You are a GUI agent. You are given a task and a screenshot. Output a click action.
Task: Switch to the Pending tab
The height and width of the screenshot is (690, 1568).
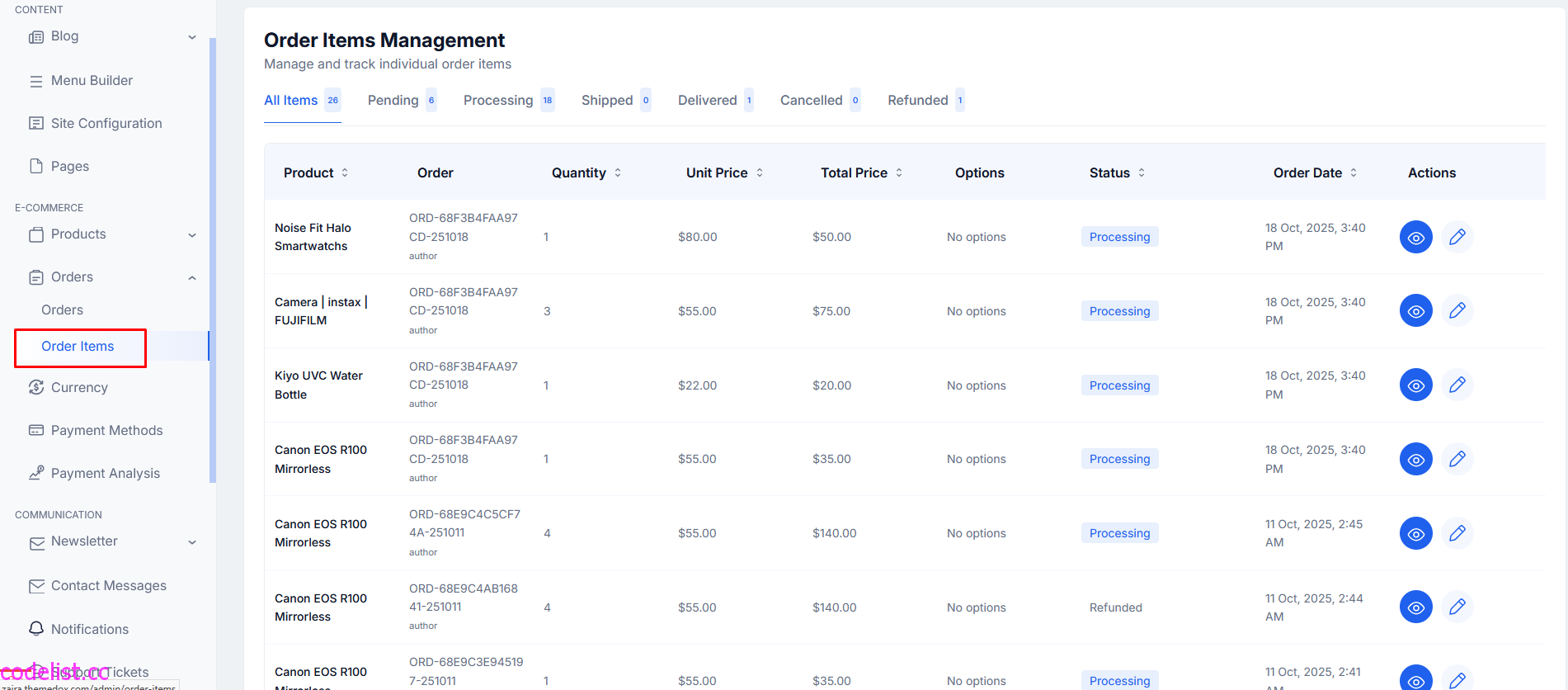(x=402, y=100)
